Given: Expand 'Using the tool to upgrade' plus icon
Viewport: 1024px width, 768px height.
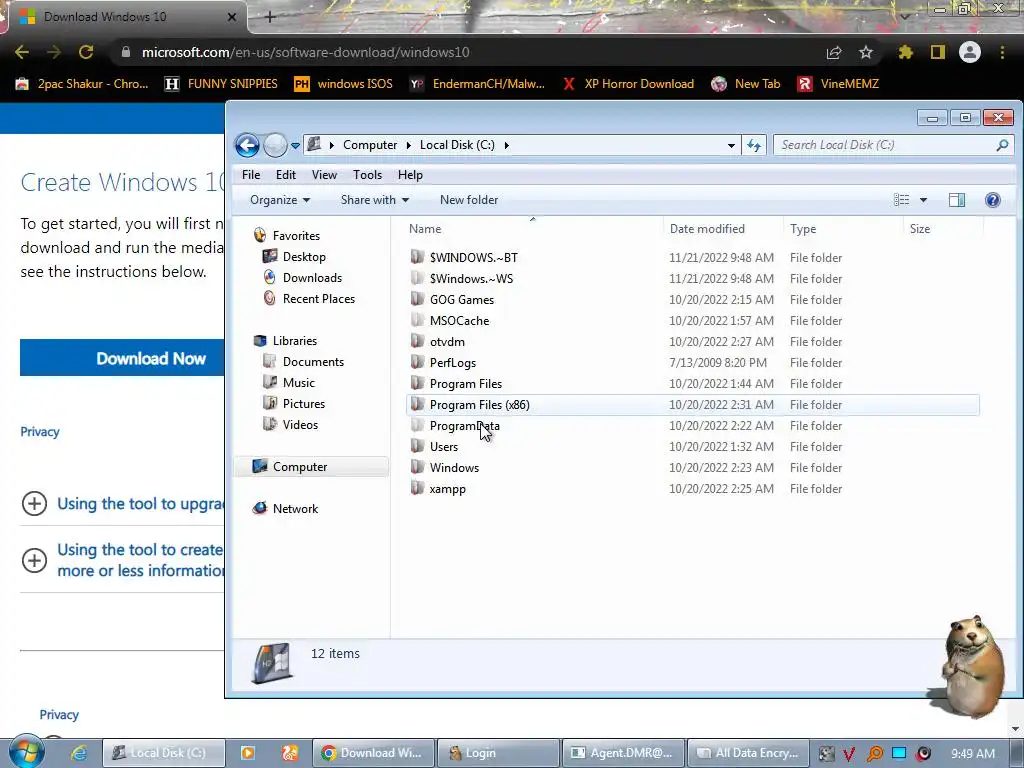Looking at the screenshot, I should point(35,504).
